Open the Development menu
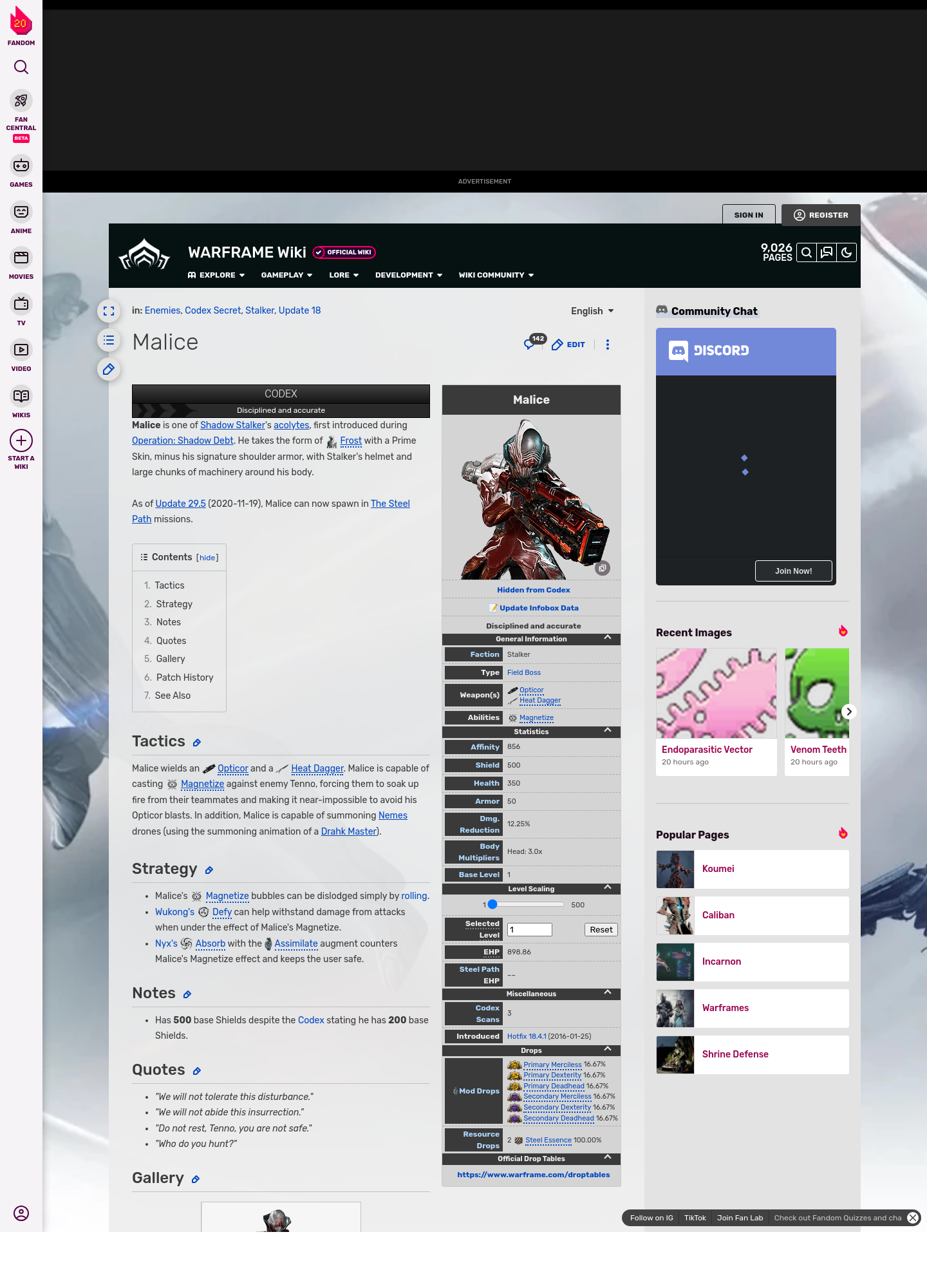The image size is (927, 1288). tap(409, 275)
